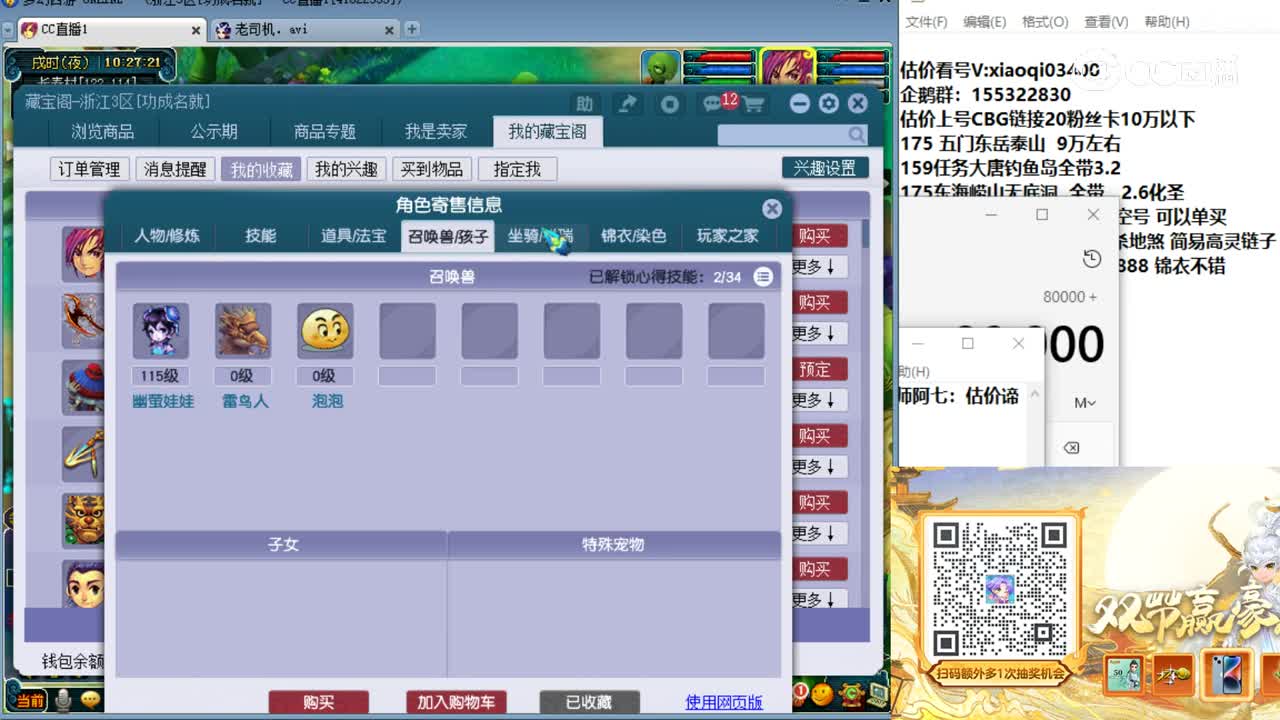Open the 我是卖家 tab
This screenshot has height=720, width=1280.
435,132
